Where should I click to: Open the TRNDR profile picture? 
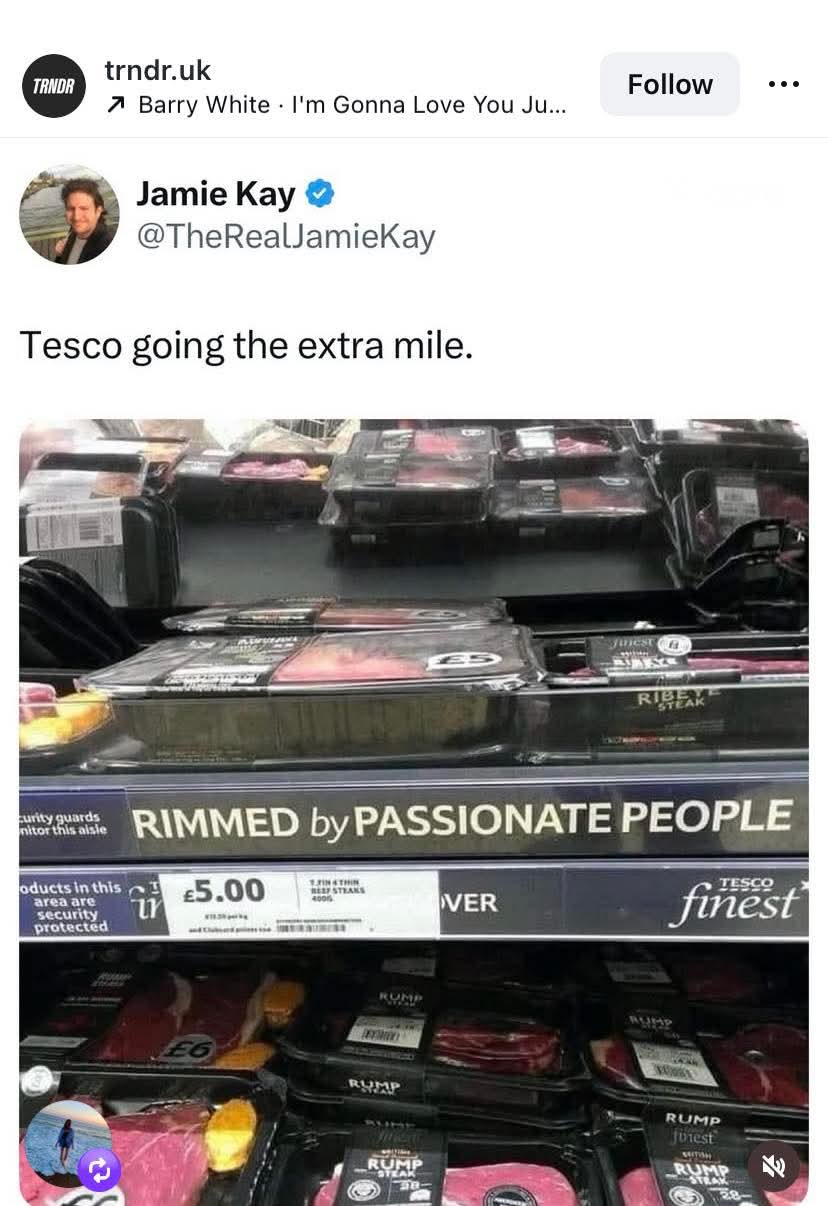tap(54, 86)
